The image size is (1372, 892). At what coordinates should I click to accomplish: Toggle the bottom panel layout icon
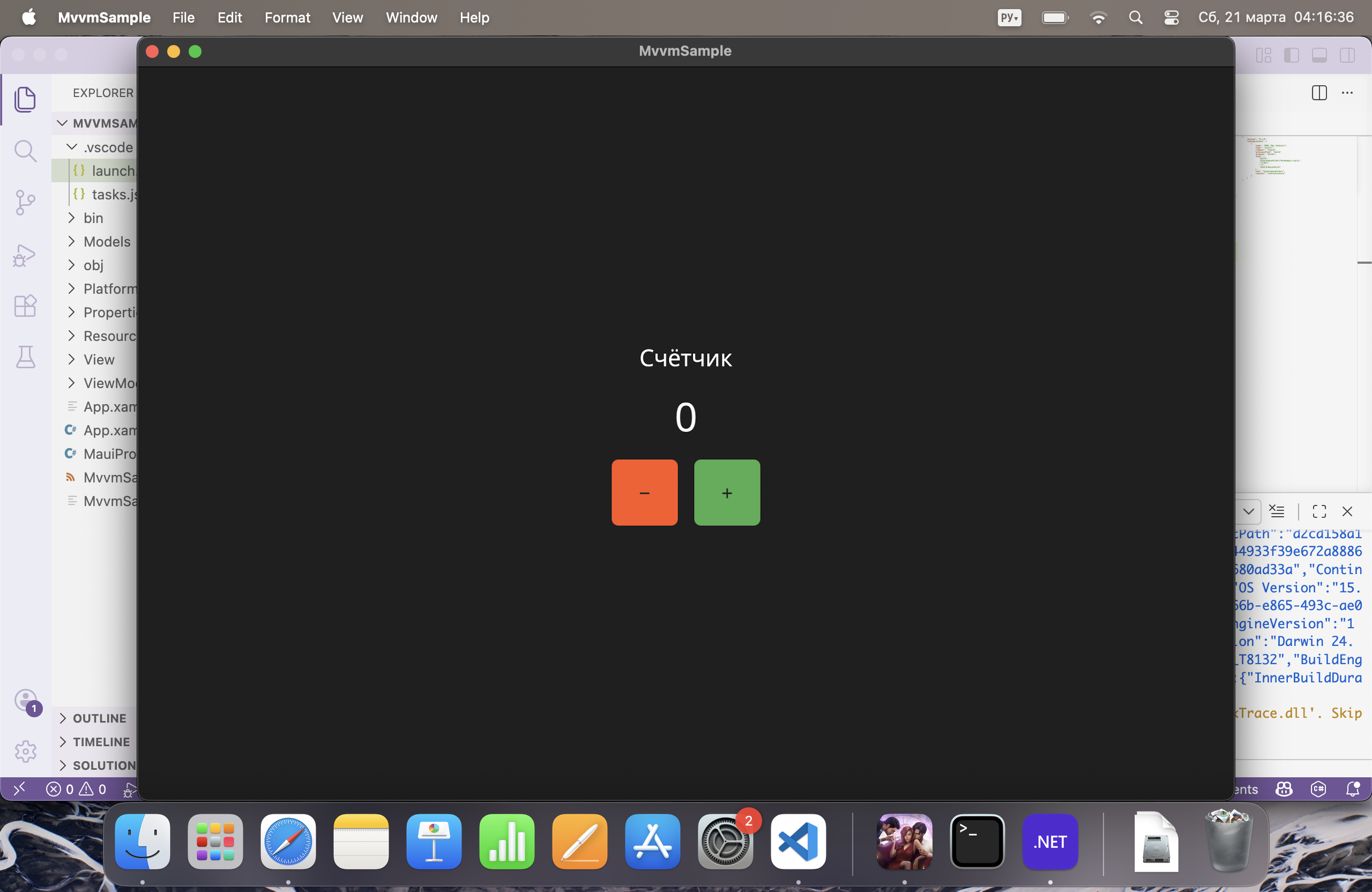tap(1319, 55)
